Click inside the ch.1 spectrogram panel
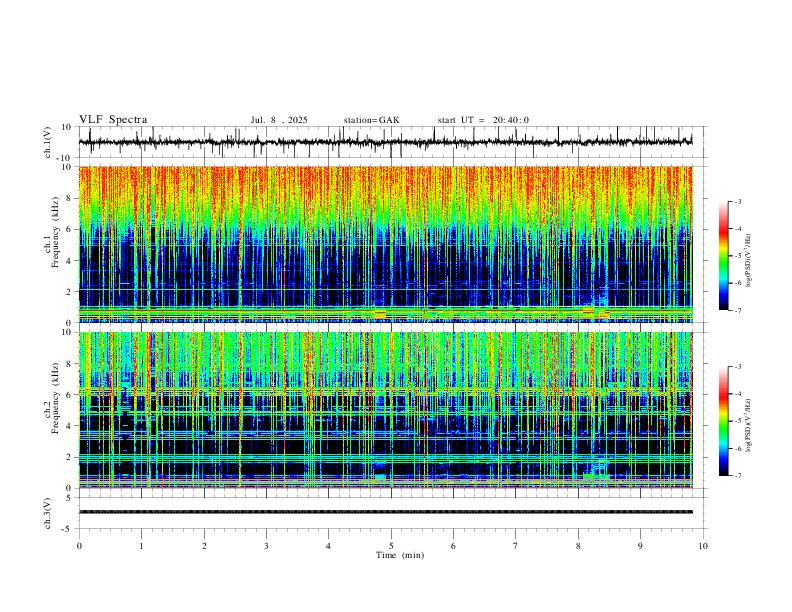Image resolution: width=792 pixels, height=612 pixels. click(x=385, y=244)
